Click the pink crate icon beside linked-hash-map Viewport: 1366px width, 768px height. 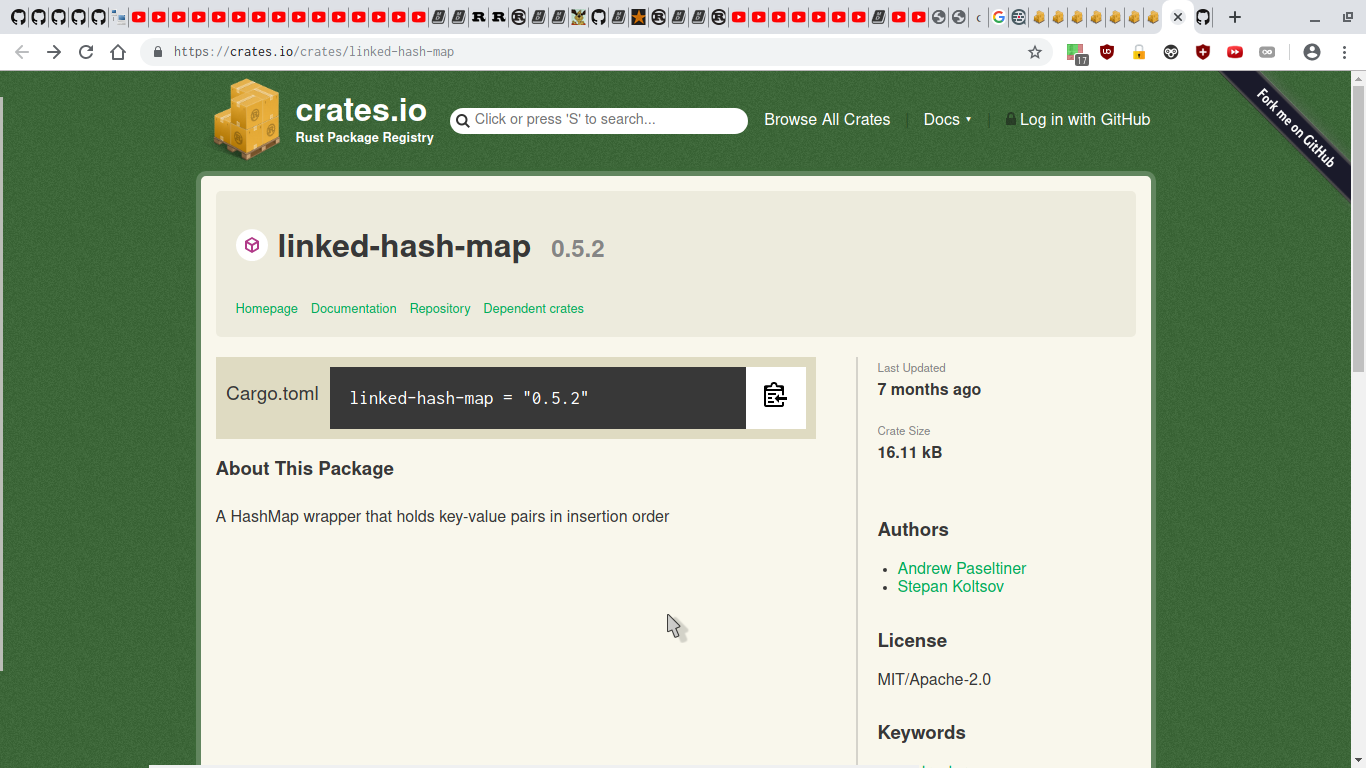pos(252,245)
